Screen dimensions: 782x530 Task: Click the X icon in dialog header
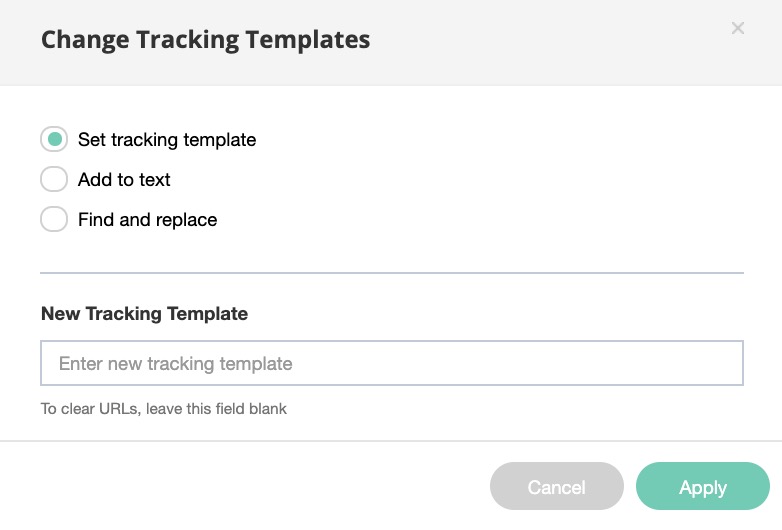(738, 28)
